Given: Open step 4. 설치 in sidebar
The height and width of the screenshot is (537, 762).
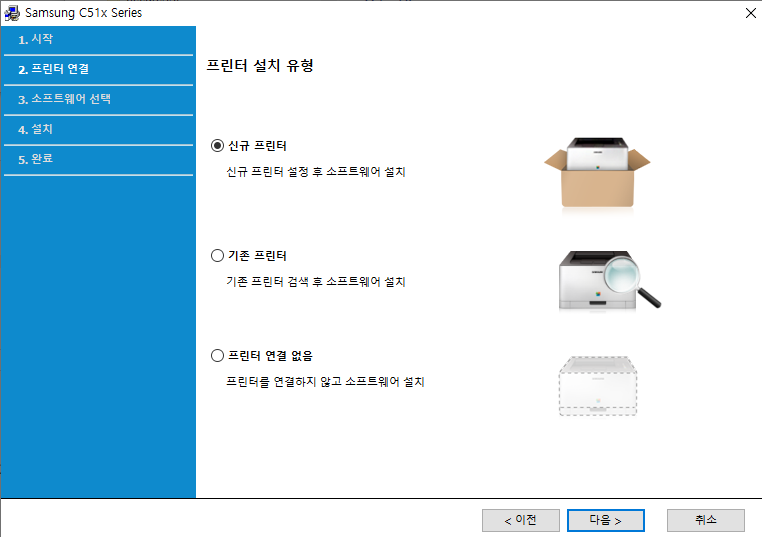Looking at the screenshot, I should click(99, 130).
